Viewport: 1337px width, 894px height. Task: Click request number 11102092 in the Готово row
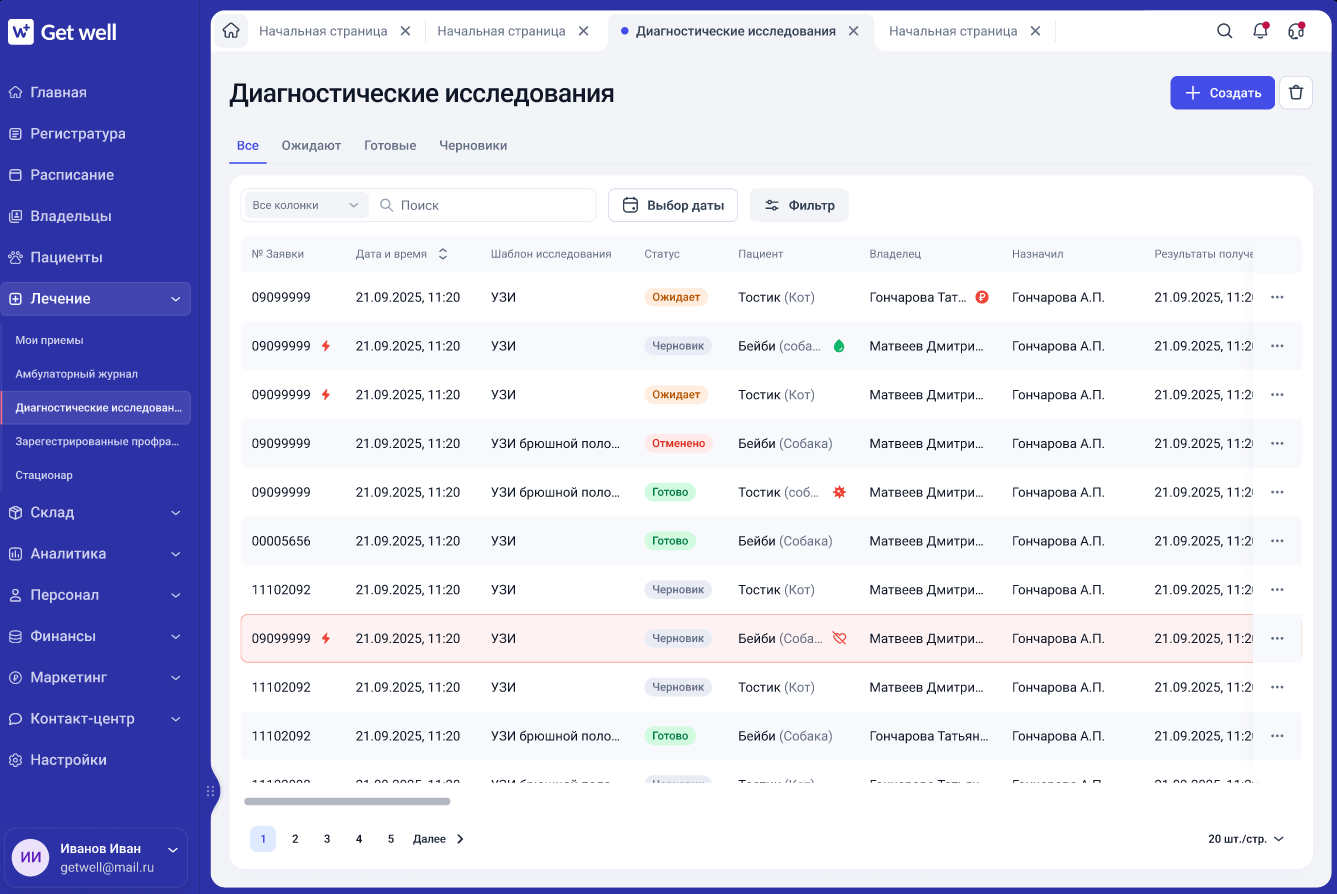coord(281,736)
